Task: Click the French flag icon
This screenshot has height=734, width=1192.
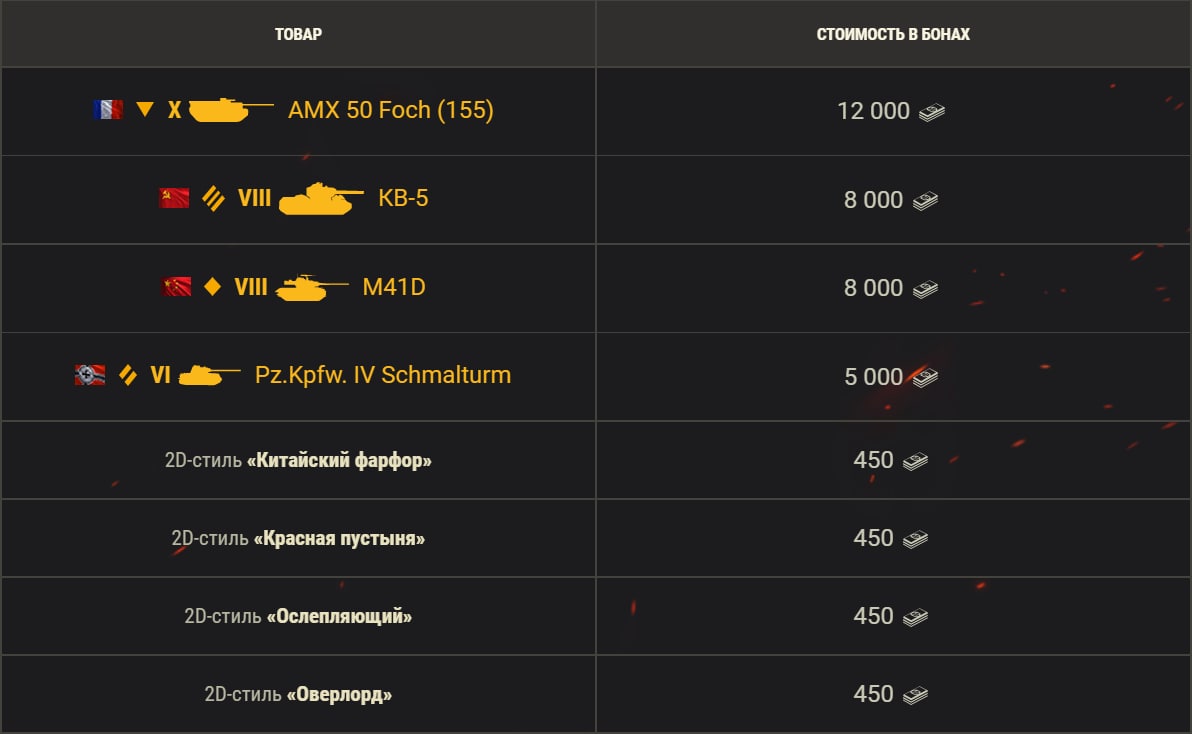Action: click(107, 110)
